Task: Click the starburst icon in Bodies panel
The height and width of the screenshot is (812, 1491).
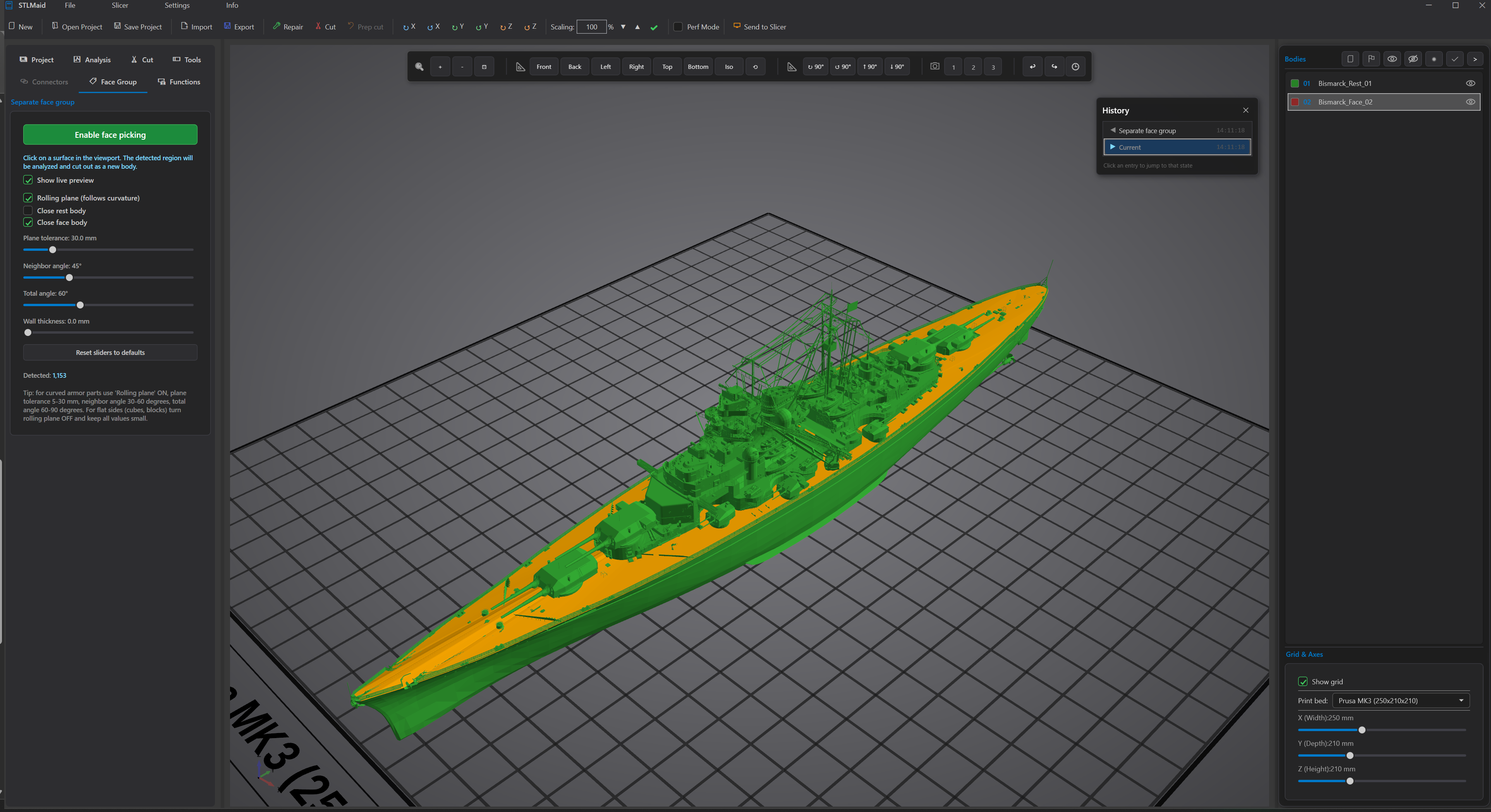Action: (x=1434, y=59)
